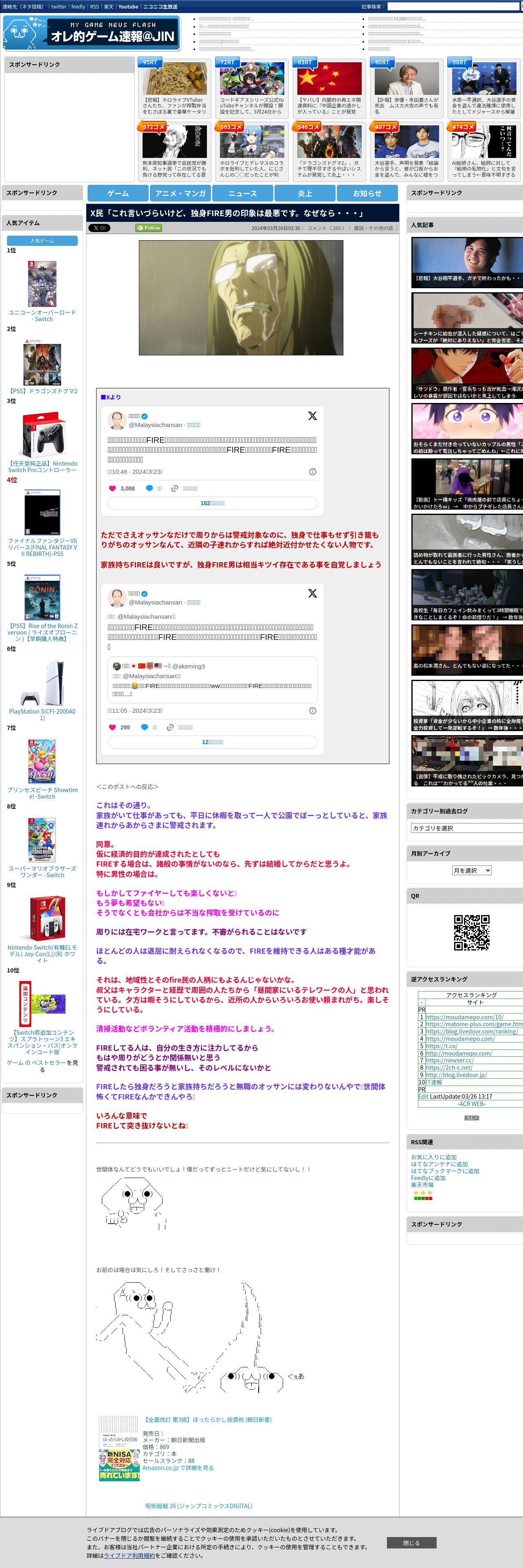
Task: Open IT速報 ranking link
Action: 433,1082
